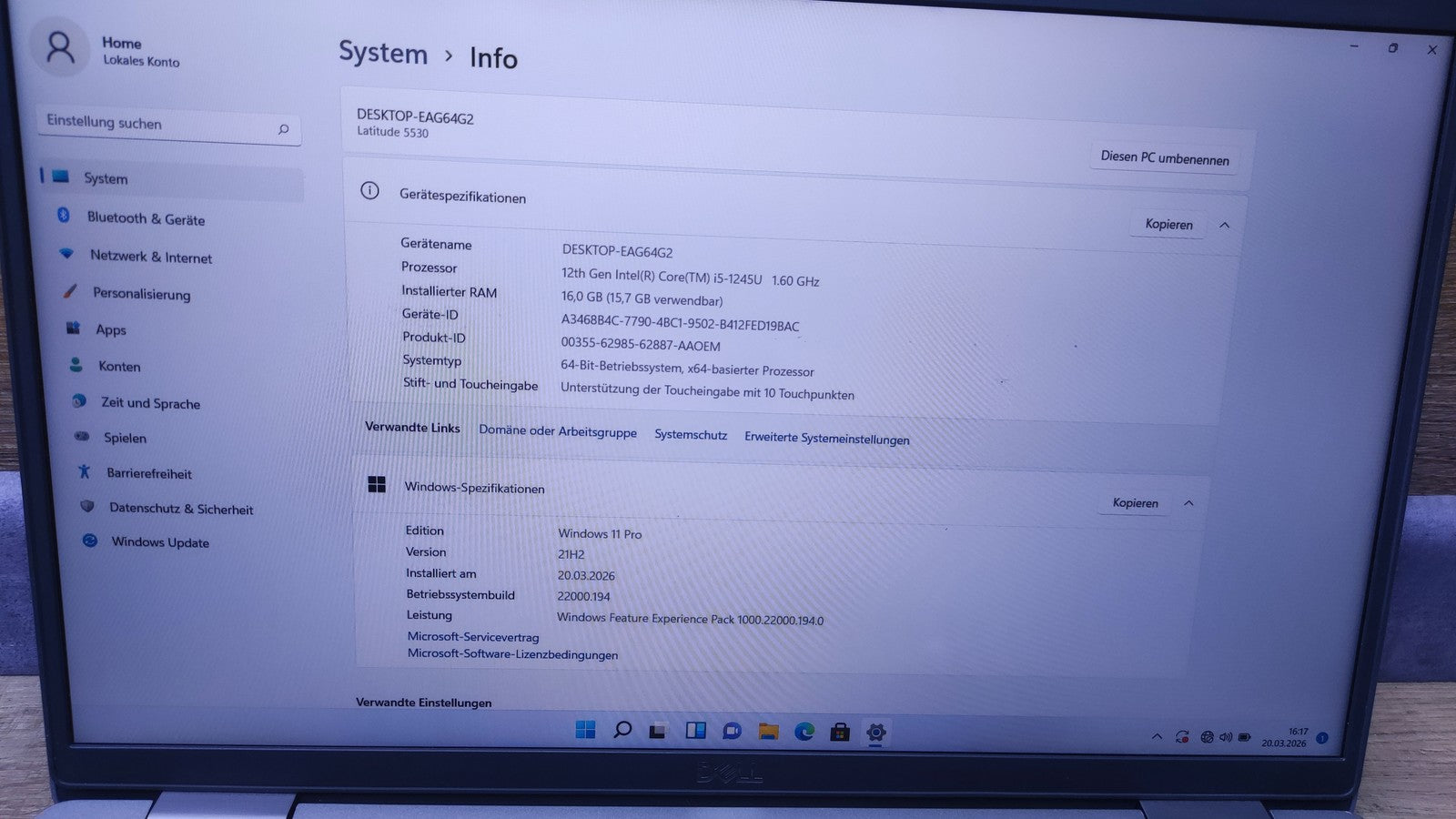This screenshot has width=1456, height=819.
Task: Click the Zeit und Sprache globe icon
Action: coord(79,400)
